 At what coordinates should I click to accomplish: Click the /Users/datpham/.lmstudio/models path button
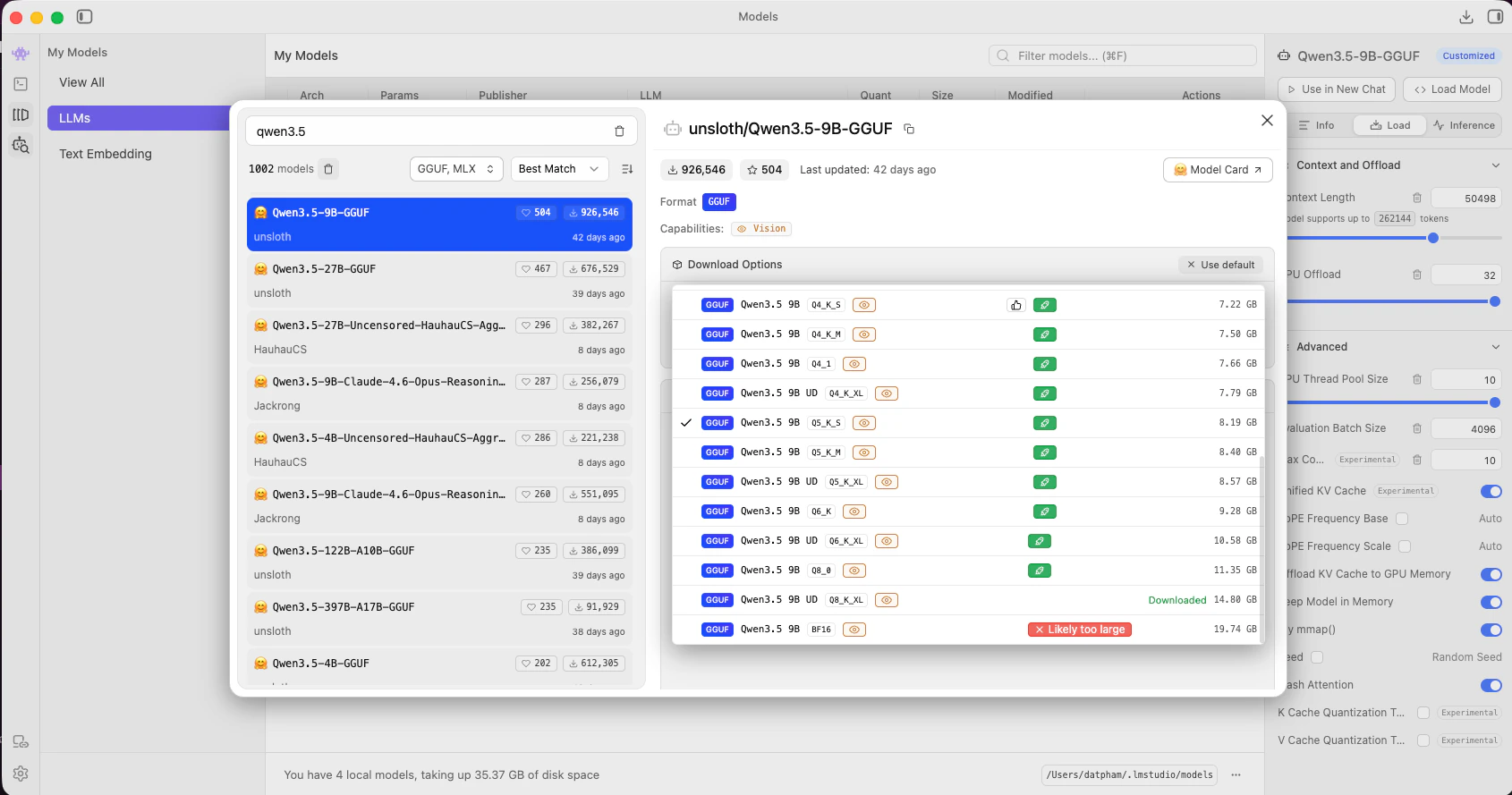(x=1130, y=775)
